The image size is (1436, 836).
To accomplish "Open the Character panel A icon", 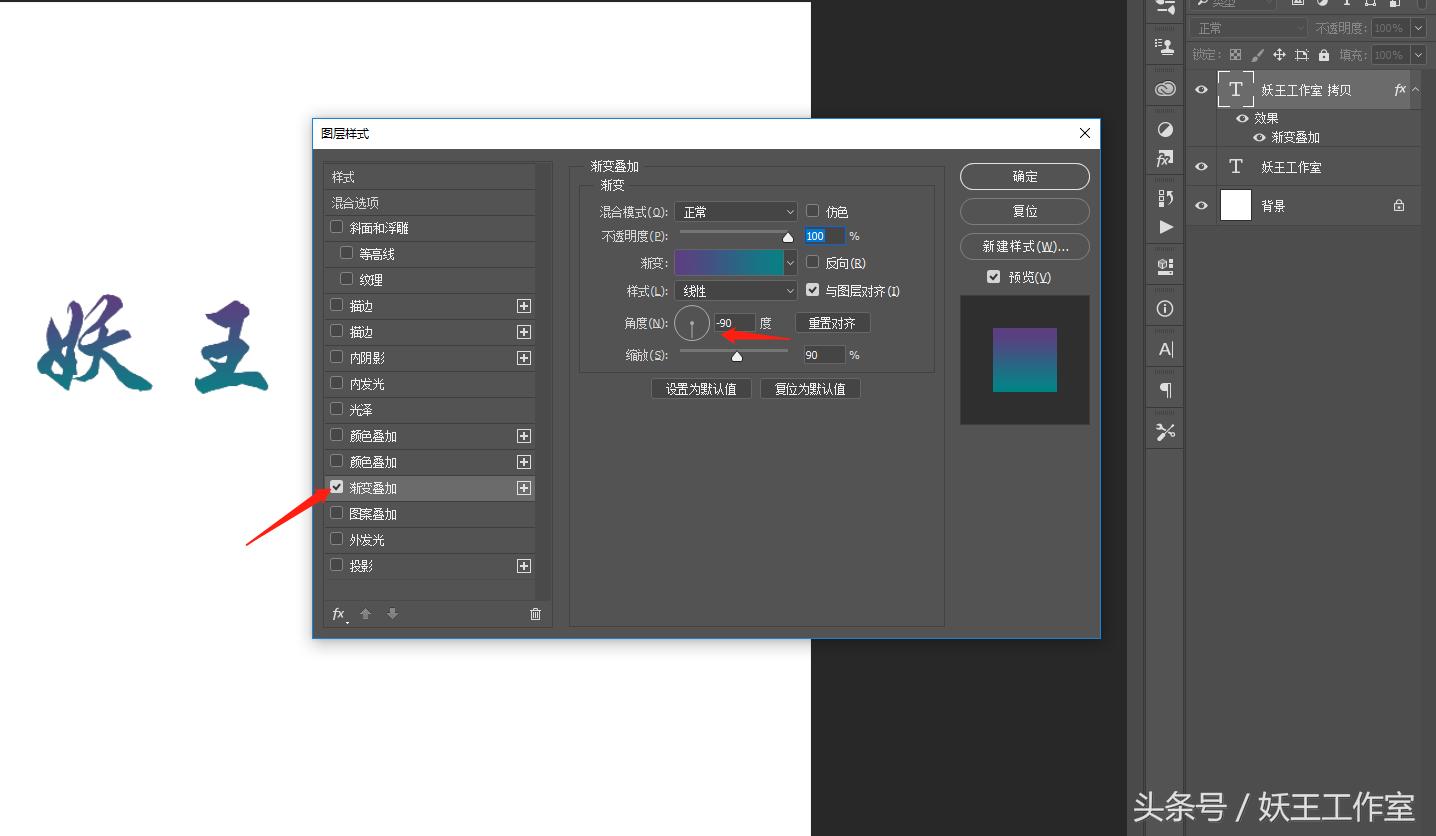I will point(1164,348).
